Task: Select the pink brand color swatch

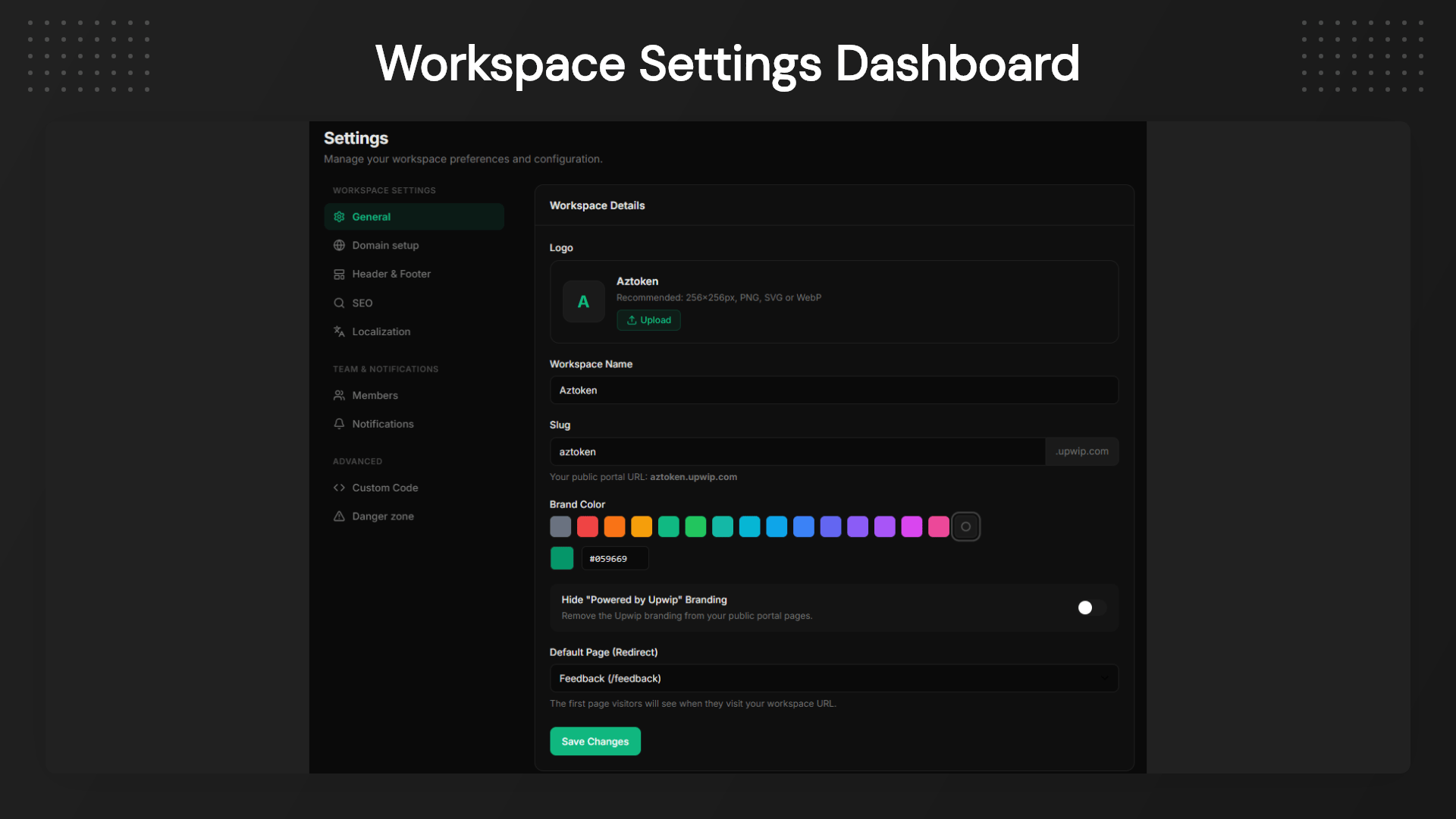Action: coord(939,527)
